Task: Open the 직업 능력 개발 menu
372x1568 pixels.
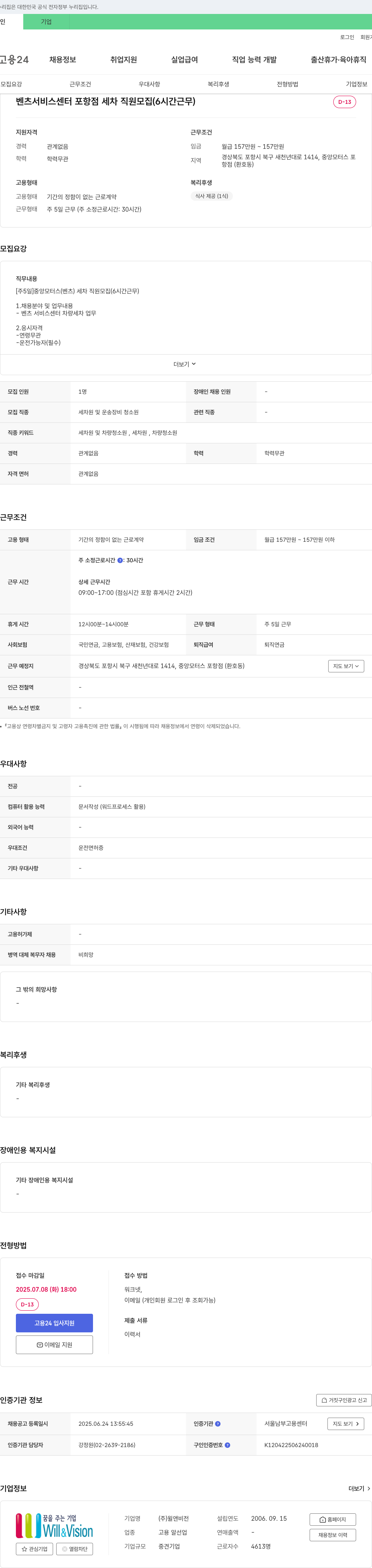Action: tap(255, 60)
